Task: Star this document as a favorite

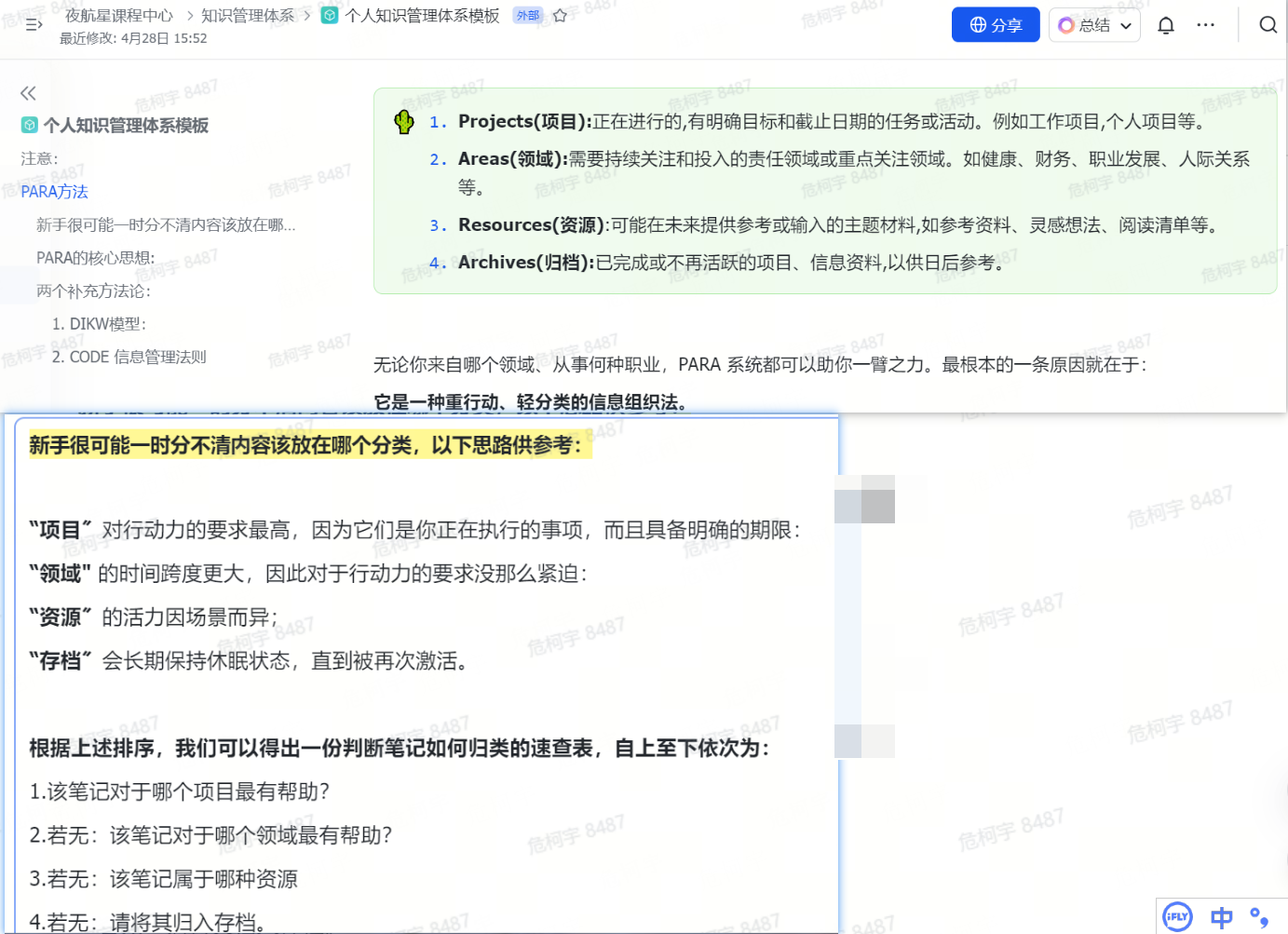Action: (x=560, y=16)
